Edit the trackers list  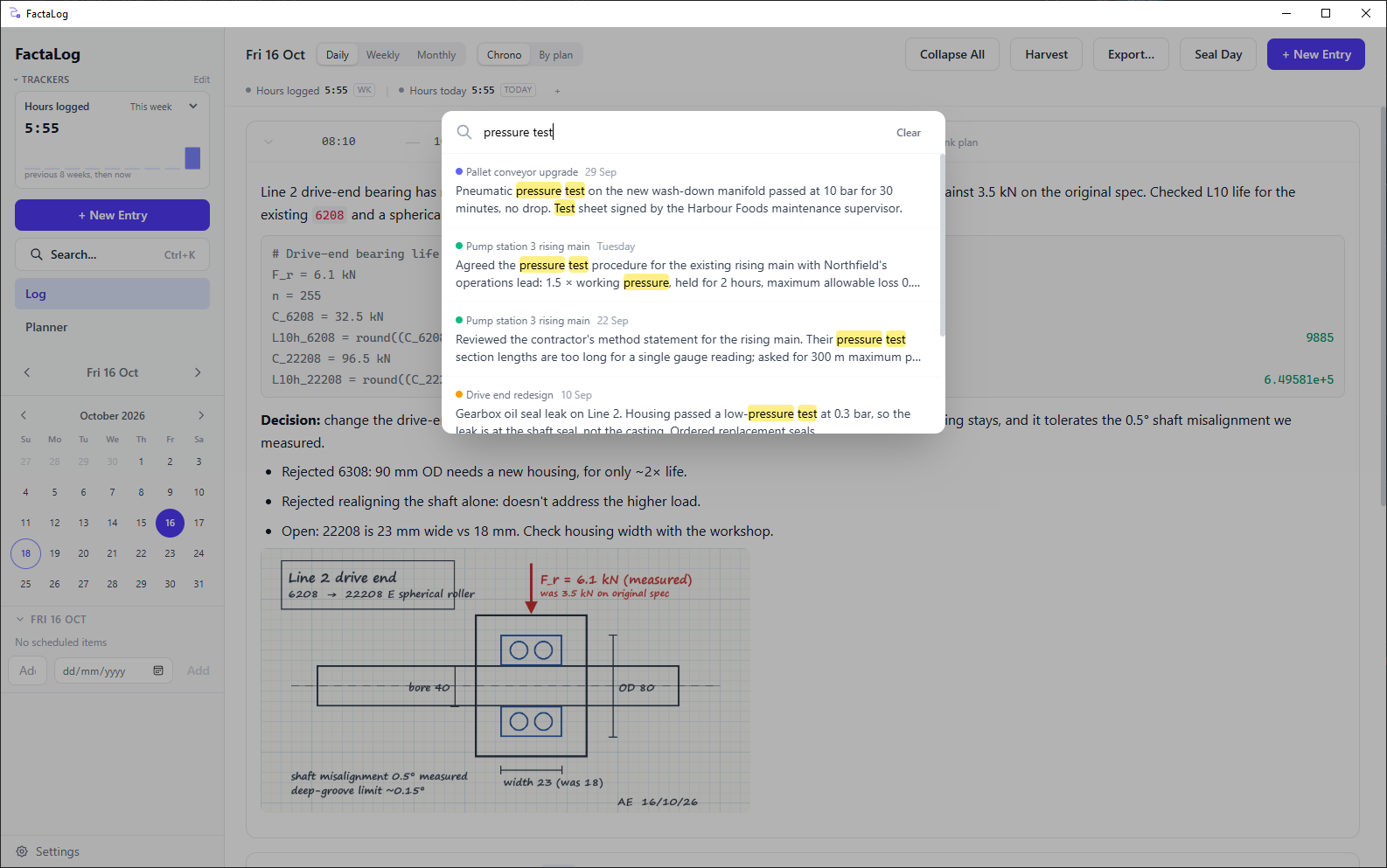coord(202,80)
